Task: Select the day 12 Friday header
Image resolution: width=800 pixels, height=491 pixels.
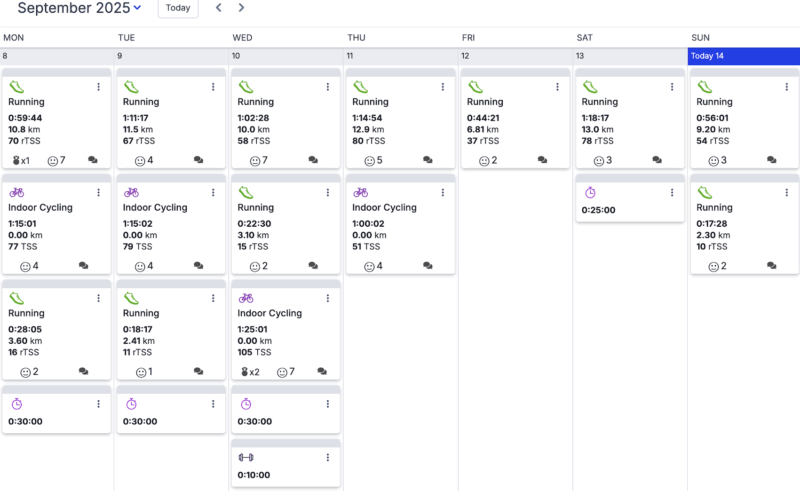Action: (x=515, y=56)
